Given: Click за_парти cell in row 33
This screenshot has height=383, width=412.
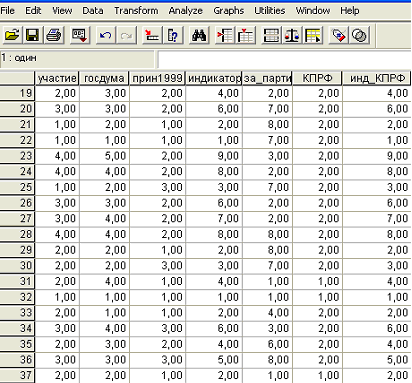Looking at the screenshot, I should click(x=267, y=312).
